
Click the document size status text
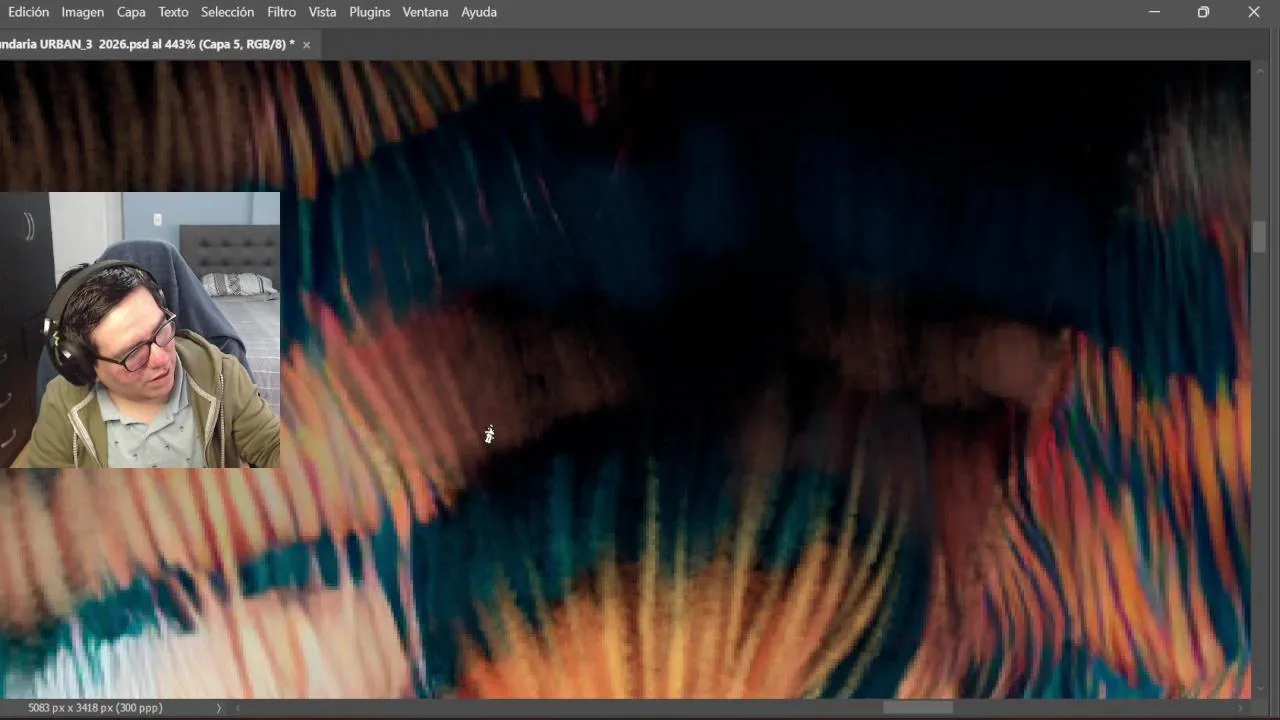95,708
